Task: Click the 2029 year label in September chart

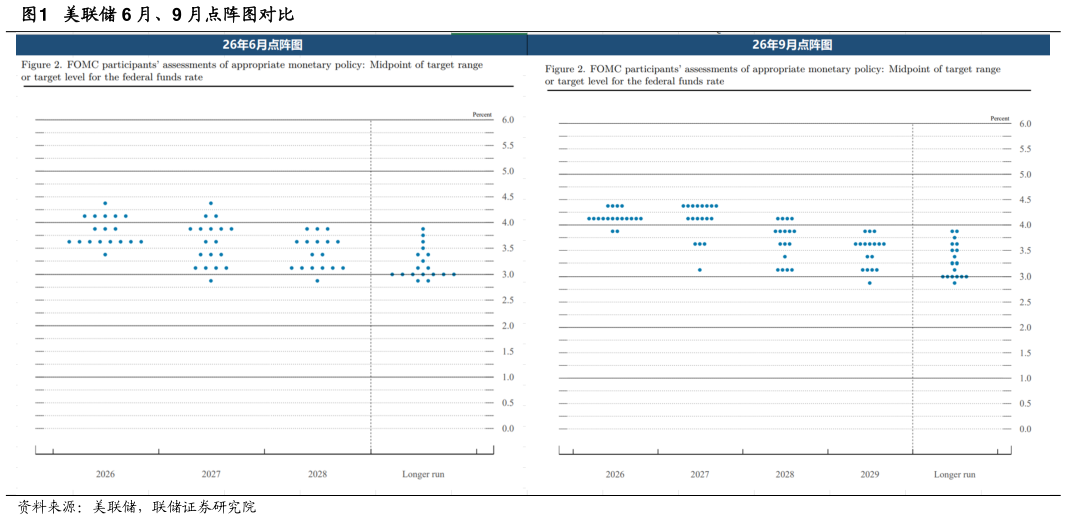Action: (x=870, y=474)
